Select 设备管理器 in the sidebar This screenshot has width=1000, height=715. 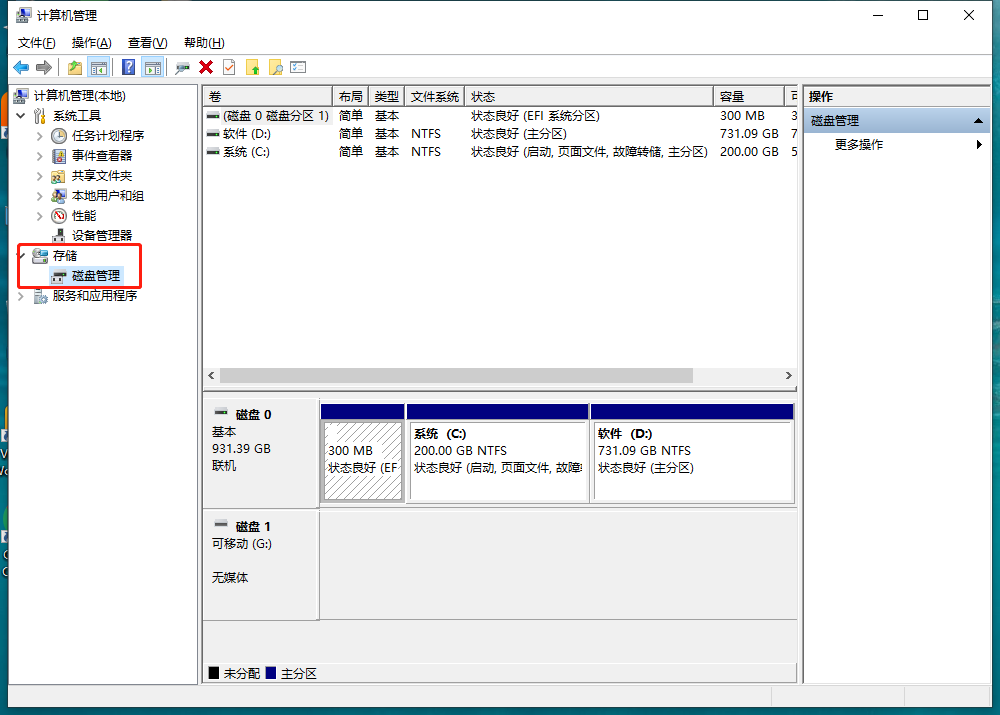point(99,235)
